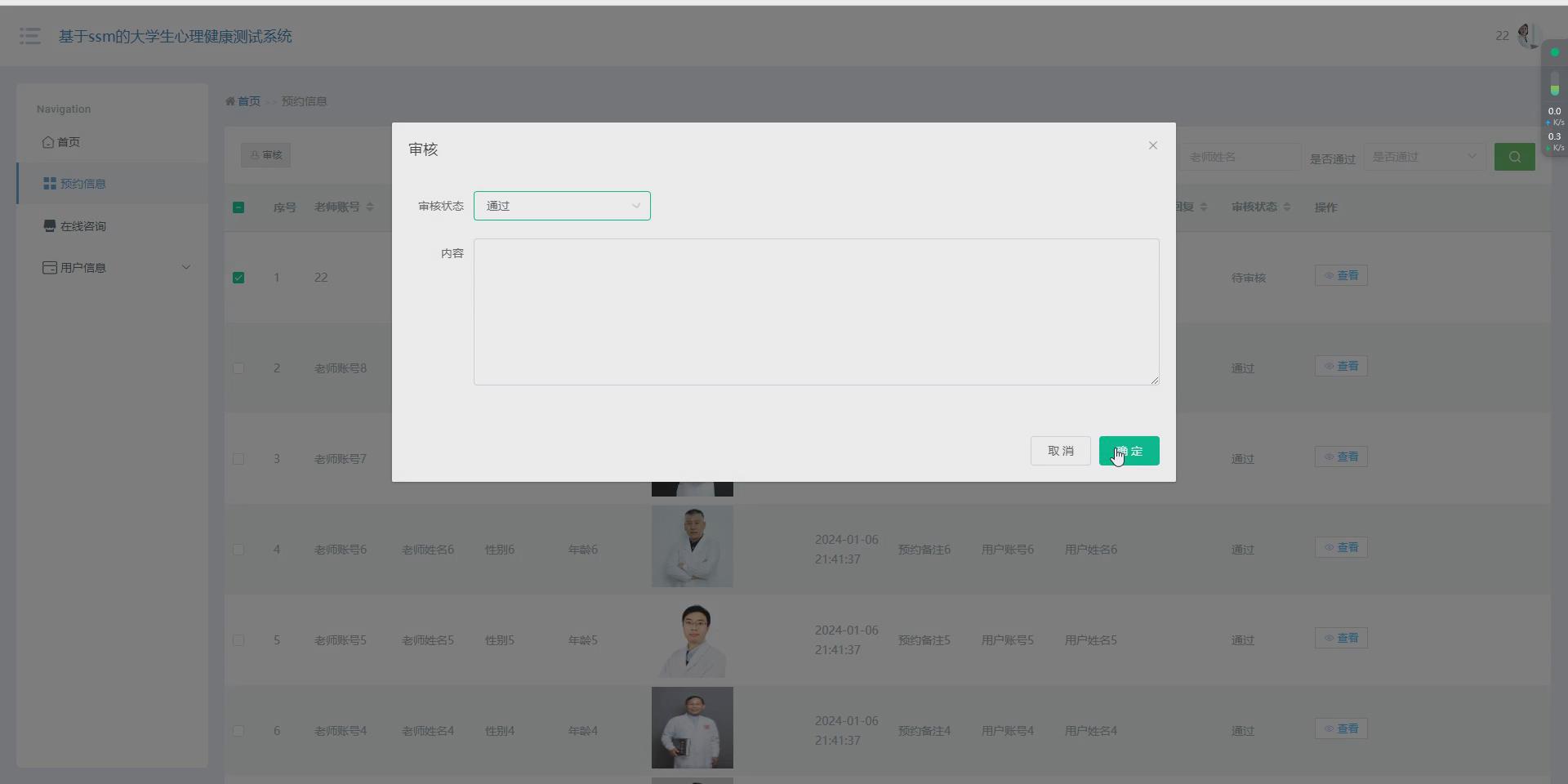
Task: Click inside the 内容 text area
Action: pyautogui.click(x=816, y=311)
